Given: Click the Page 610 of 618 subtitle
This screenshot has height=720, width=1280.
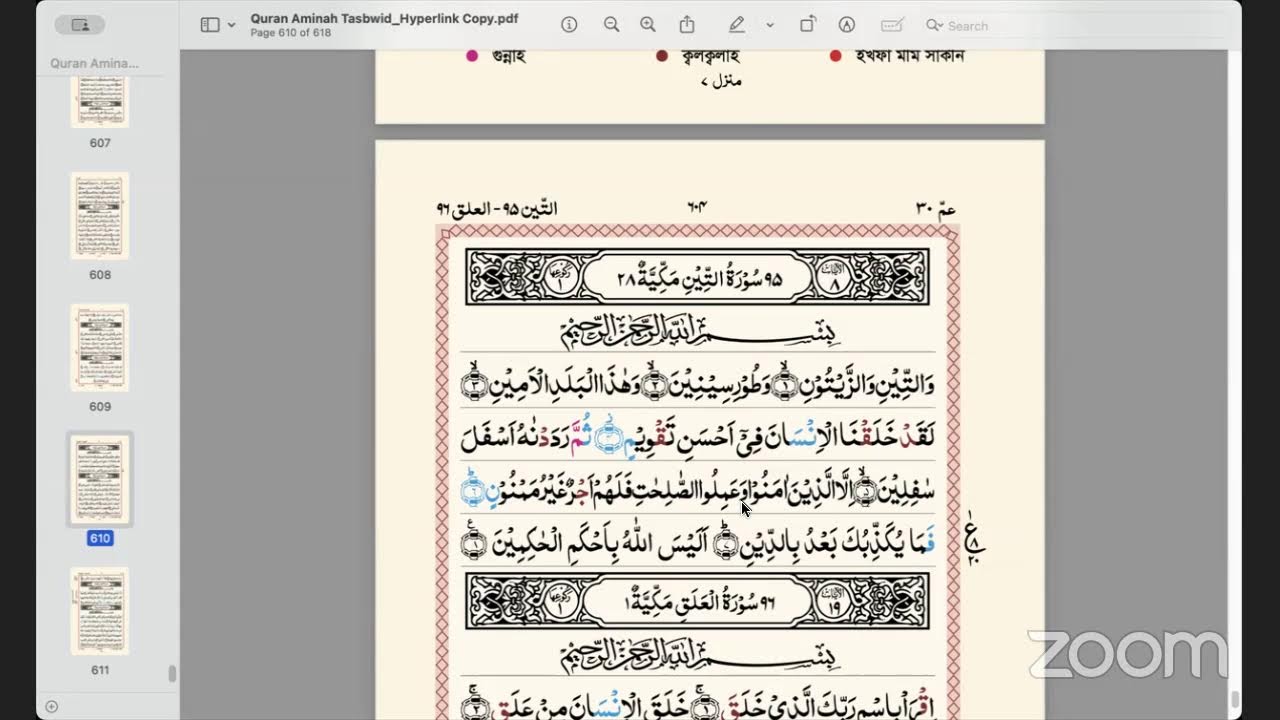Looking at the screenshot, I should [x=290, y=33].
